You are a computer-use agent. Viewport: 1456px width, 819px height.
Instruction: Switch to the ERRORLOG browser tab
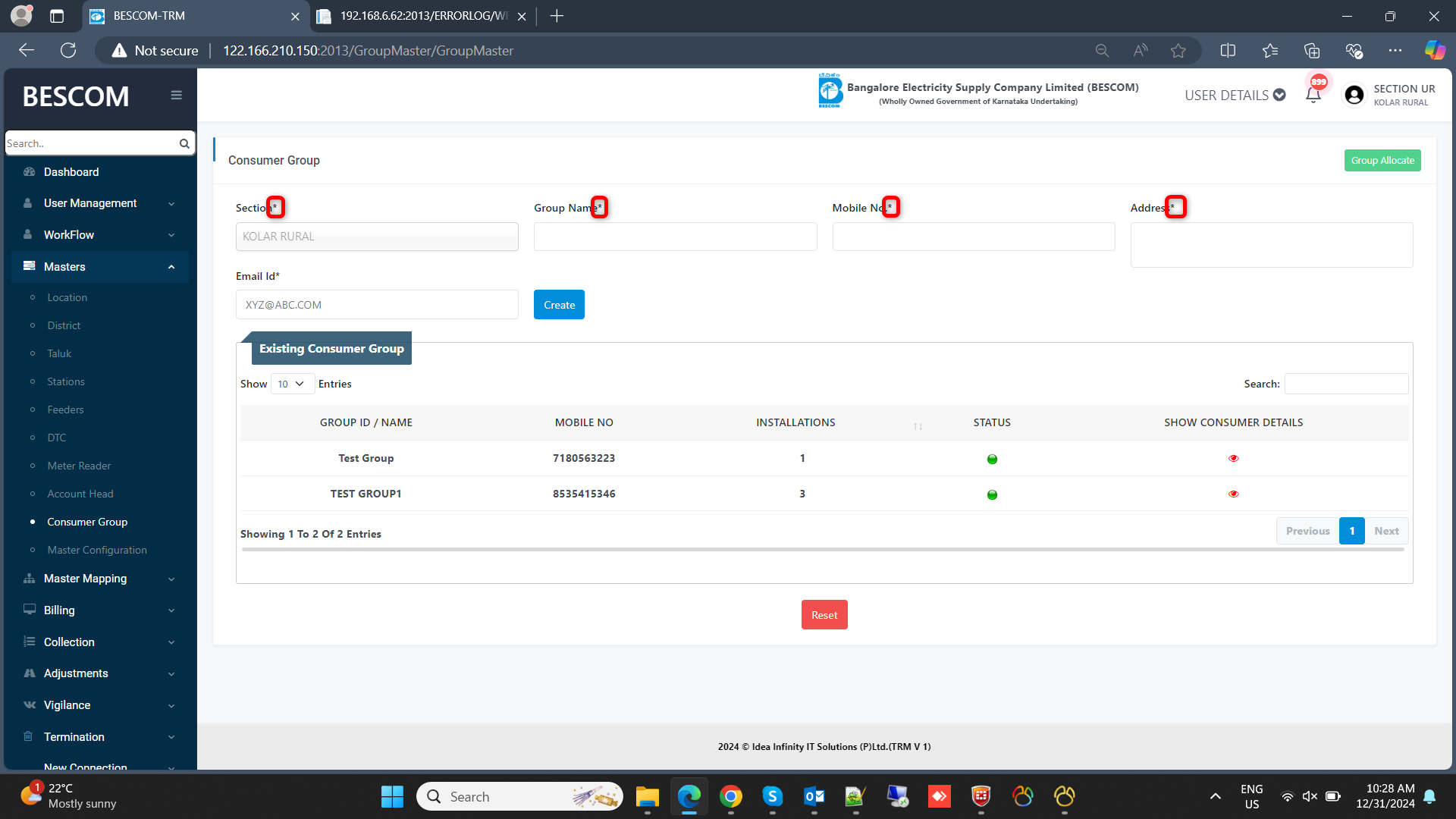422,16
